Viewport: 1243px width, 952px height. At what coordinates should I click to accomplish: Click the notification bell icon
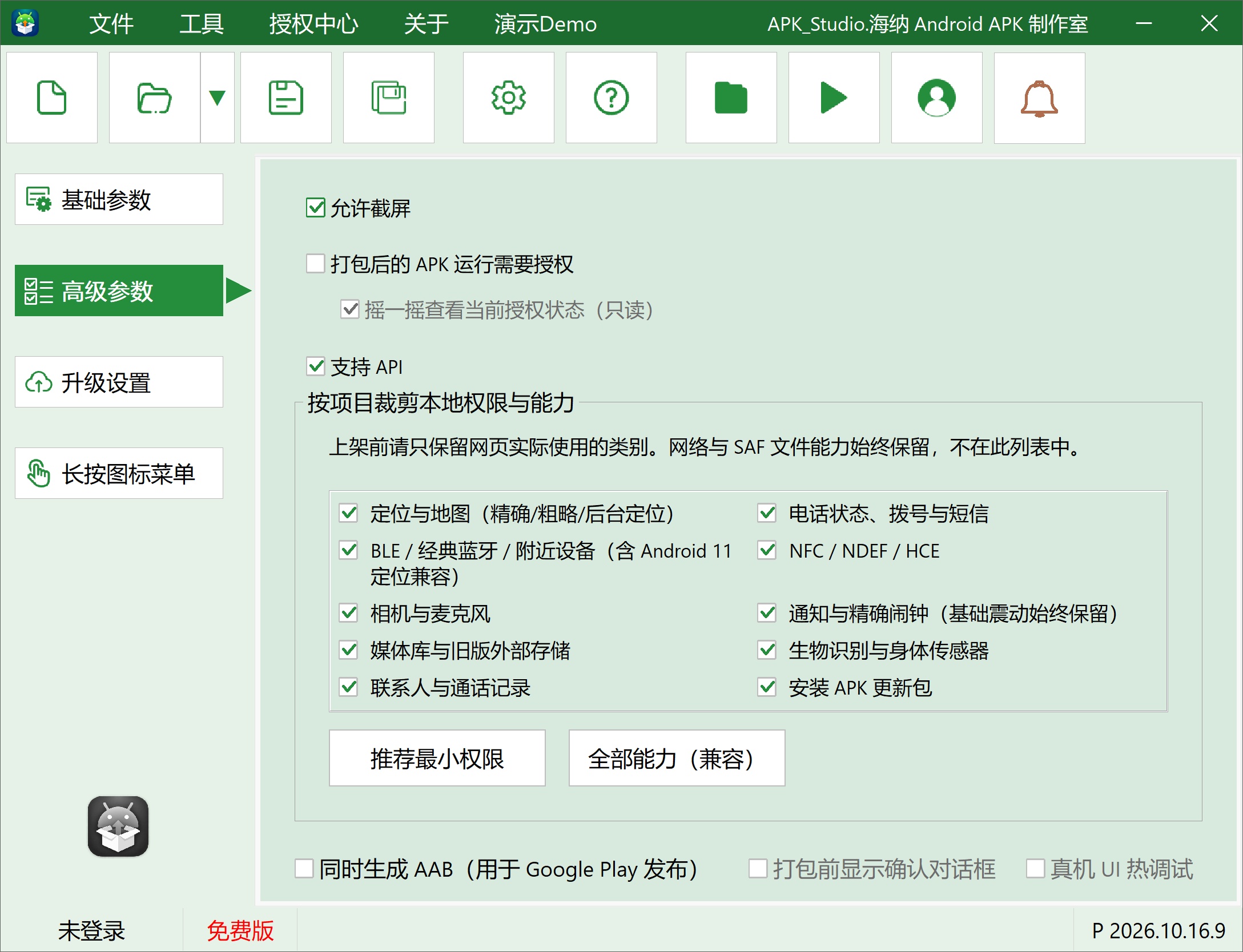pos(1040,98)
